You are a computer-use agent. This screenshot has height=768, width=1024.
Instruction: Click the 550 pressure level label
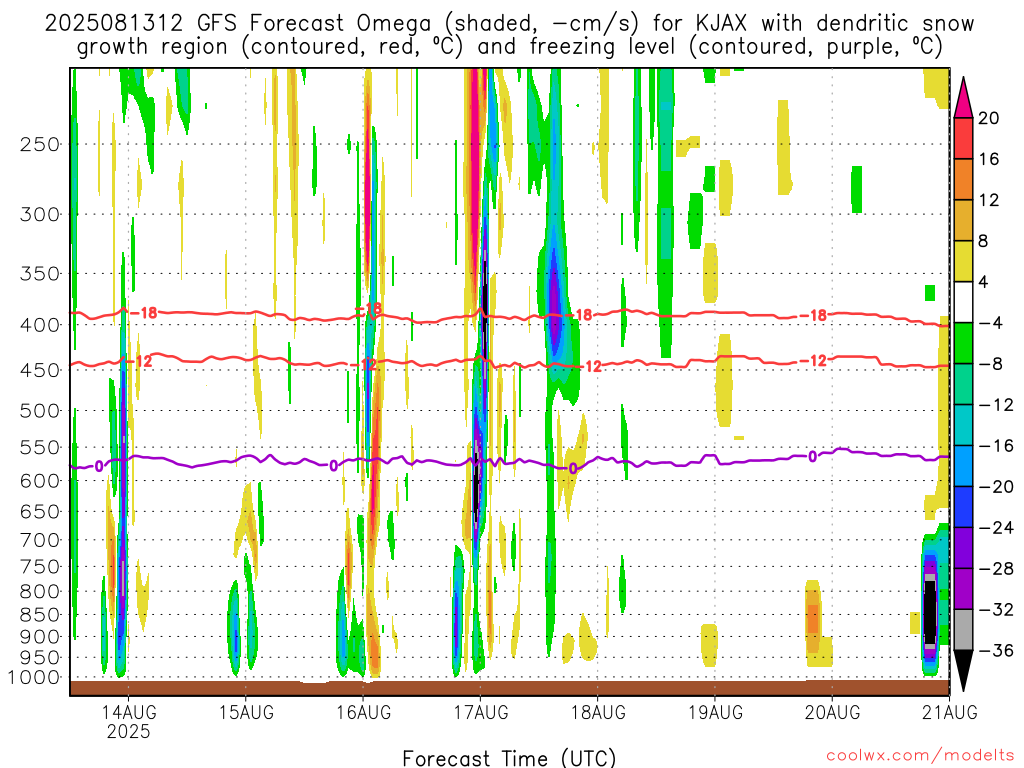coord(40,447)
